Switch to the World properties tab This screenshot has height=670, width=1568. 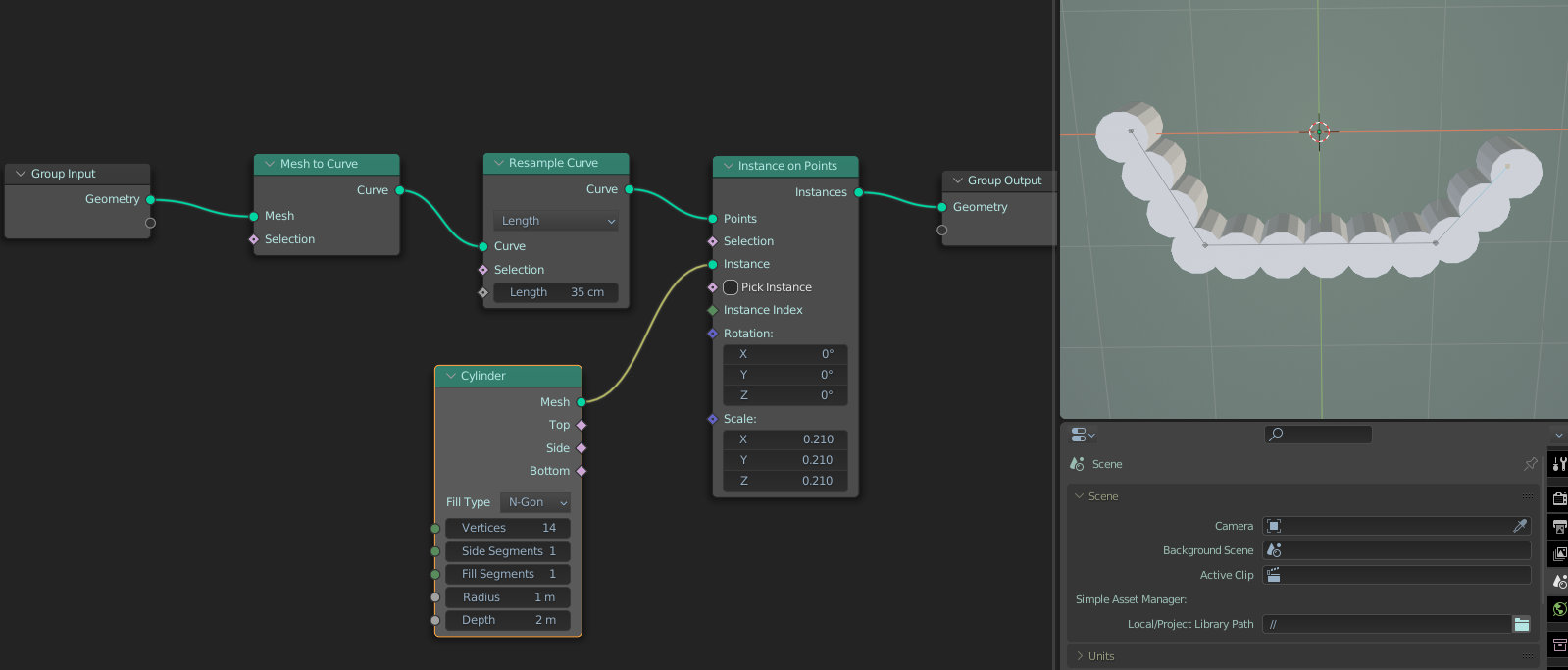point(1558,609)
